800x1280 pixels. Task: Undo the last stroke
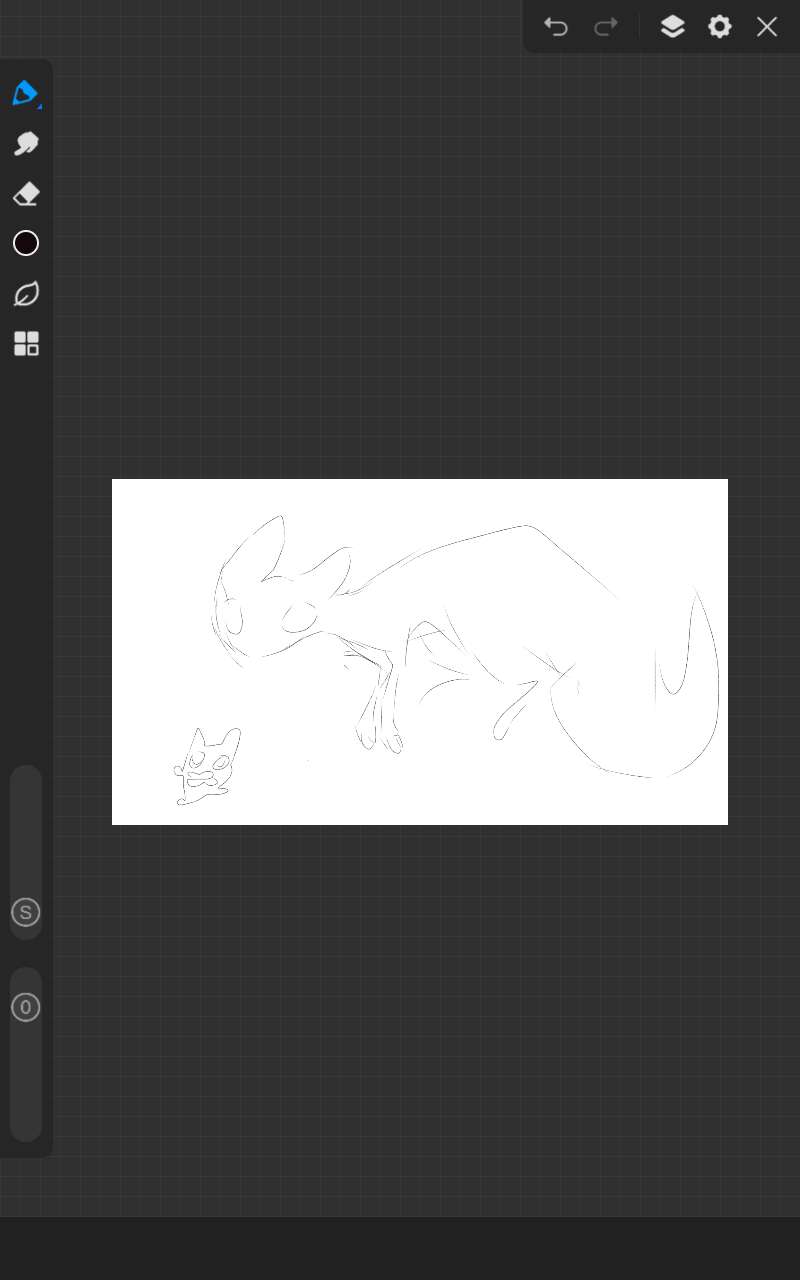[556, 27]
